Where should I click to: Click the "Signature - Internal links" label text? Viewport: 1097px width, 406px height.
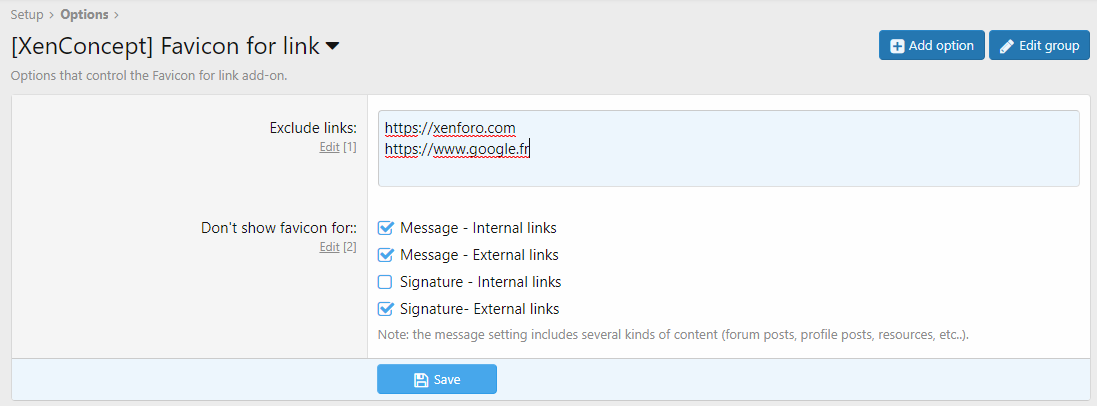pyautogui.click(x=480, y=282)
